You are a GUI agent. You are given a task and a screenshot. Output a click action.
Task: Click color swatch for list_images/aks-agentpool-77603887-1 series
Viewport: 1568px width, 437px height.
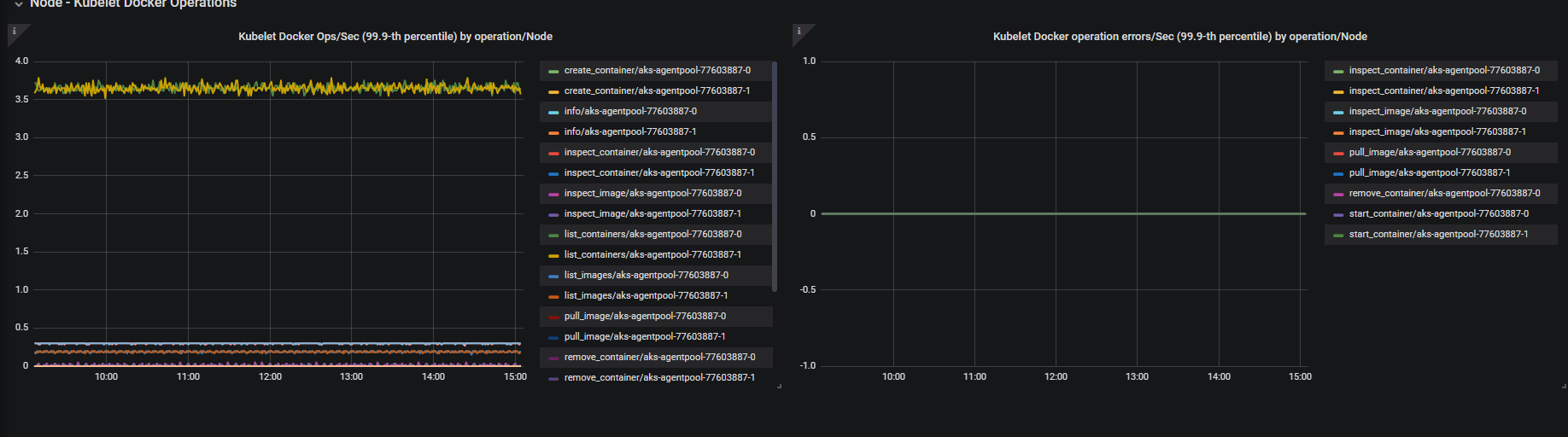tap(553, 296)
